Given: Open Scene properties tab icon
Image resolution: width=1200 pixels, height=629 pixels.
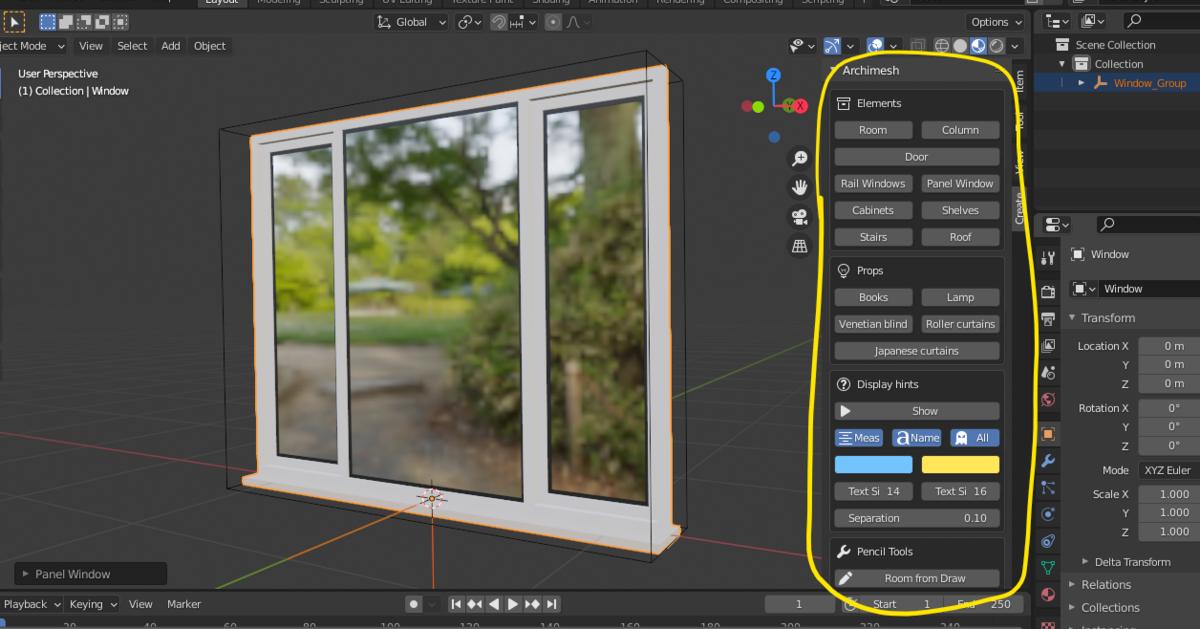Looking at the screenshot, I should (x=1048, y=373).
